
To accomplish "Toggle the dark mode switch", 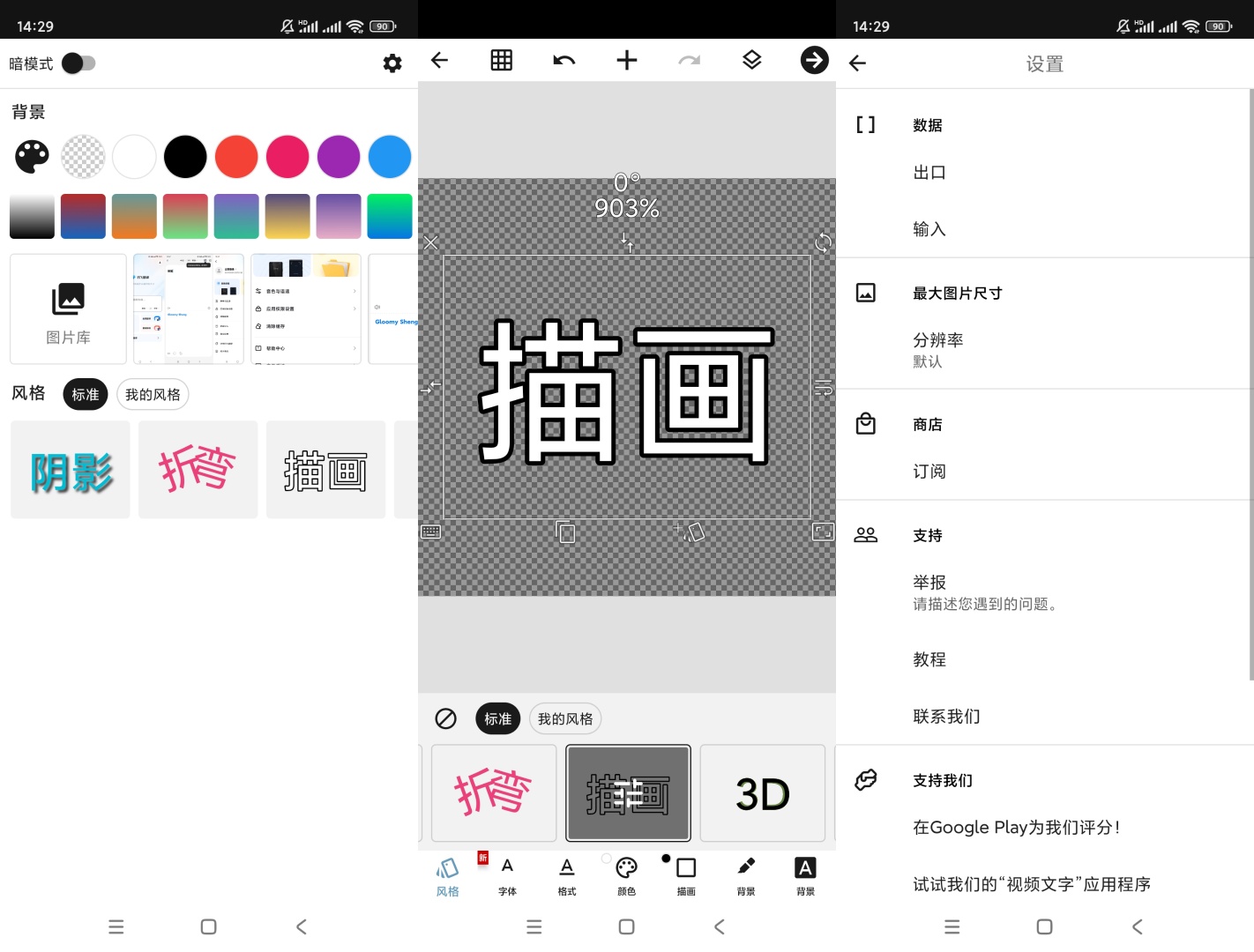I will coord(78,63).
